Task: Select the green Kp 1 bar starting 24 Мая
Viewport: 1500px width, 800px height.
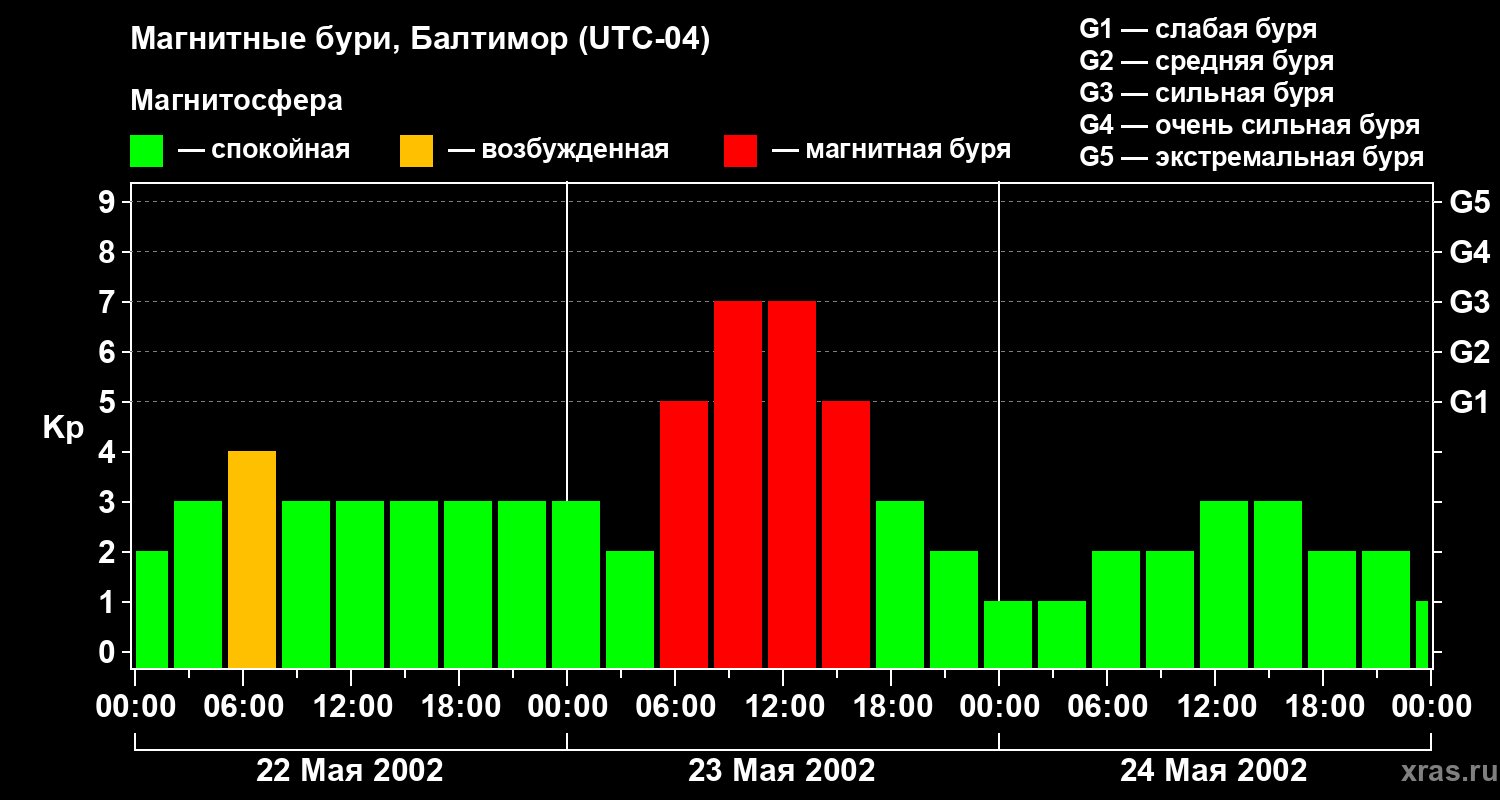Action: coord(1008,635)
